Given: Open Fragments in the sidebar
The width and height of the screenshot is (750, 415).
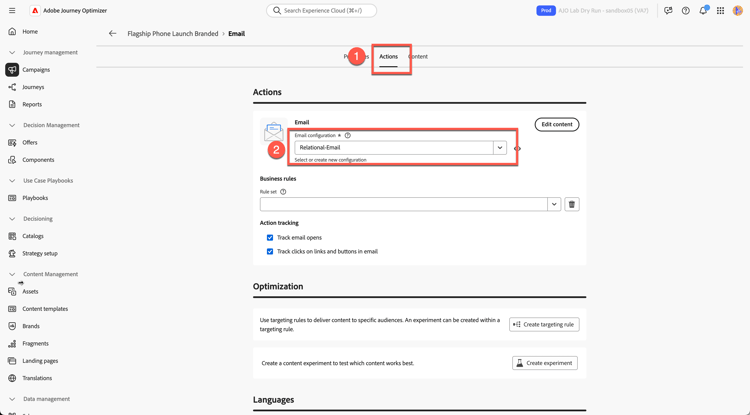Looking at the screenshot, I should pos(35,343).
